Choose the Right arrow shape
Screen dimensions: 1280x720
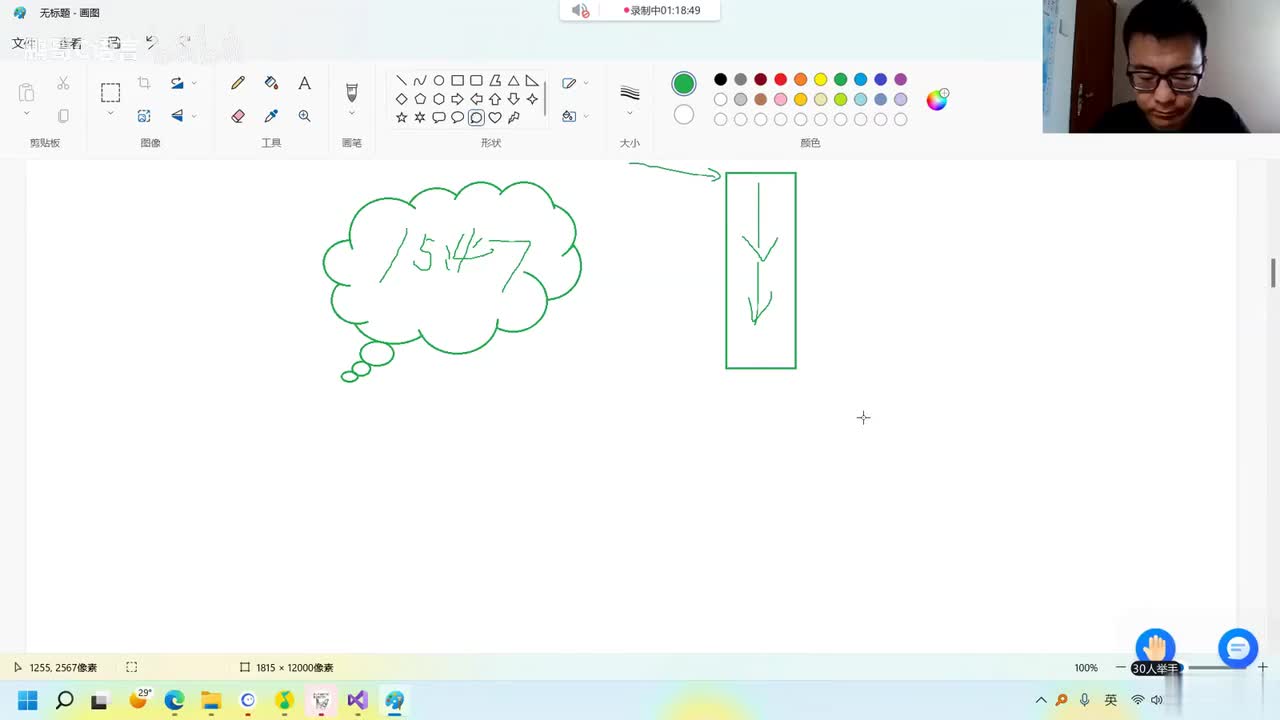(x=457, y=99)
